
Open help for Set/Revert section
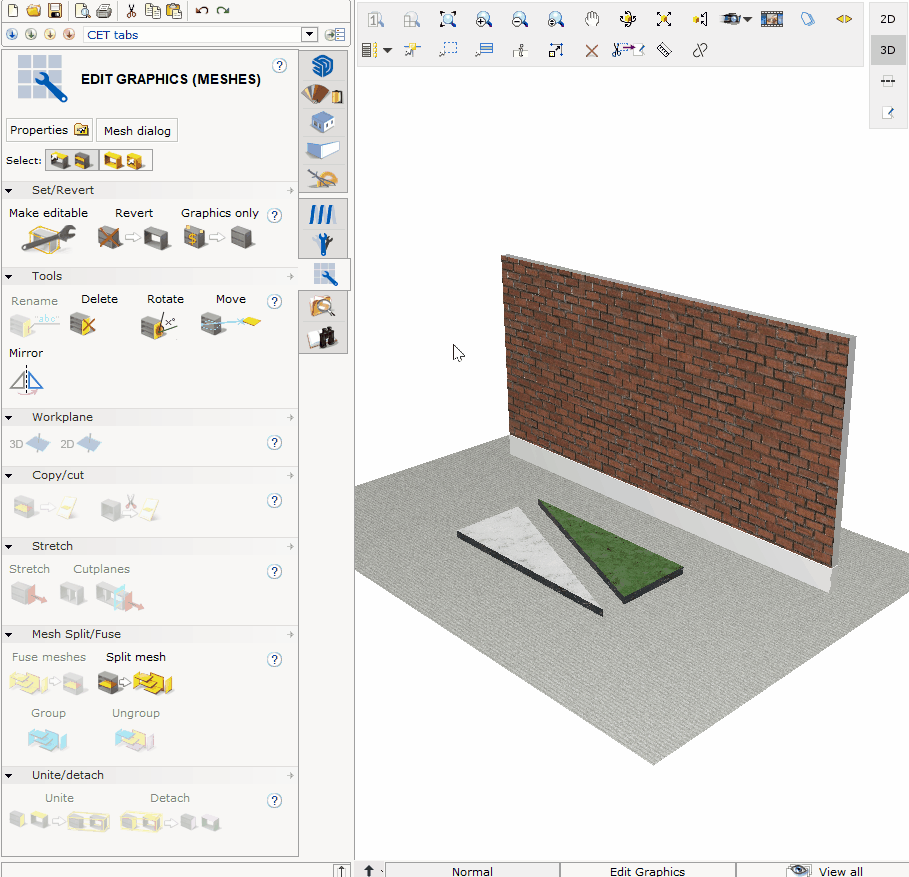pyautogui.click(x=275, y=215)
